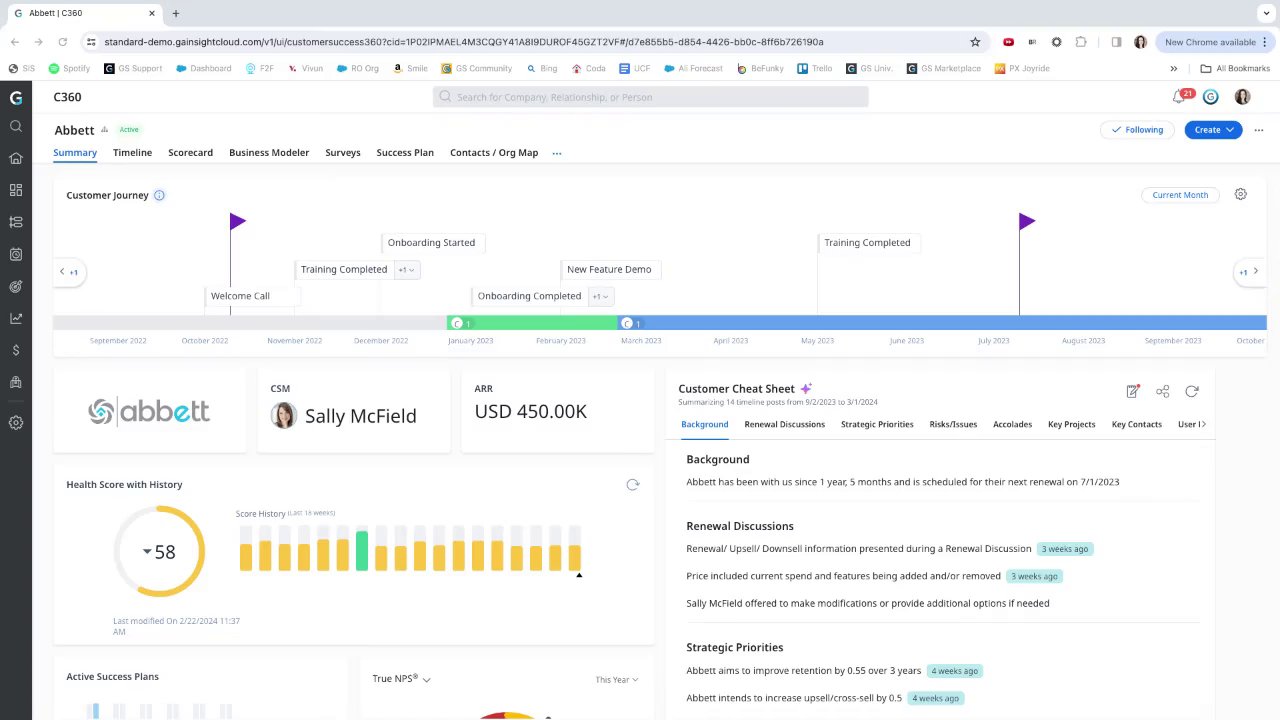Open the home icon in sidebar
The height and width of the screenshot is (720, 1280).
16,158
